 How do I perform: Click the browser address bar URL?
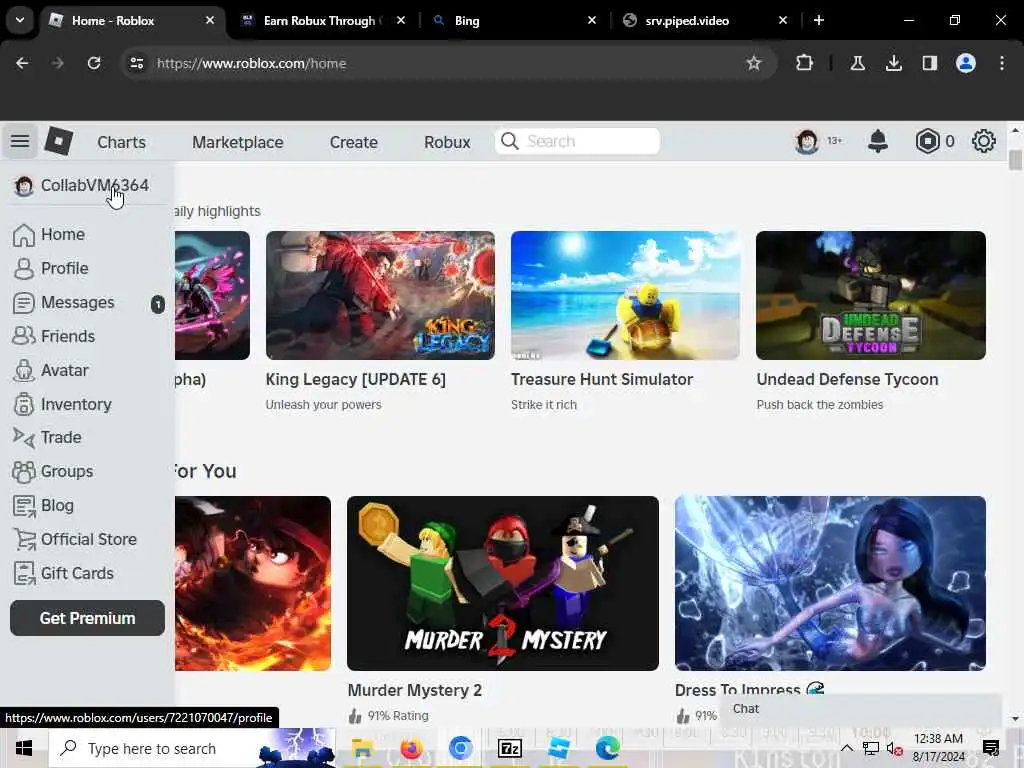[251, 63]
